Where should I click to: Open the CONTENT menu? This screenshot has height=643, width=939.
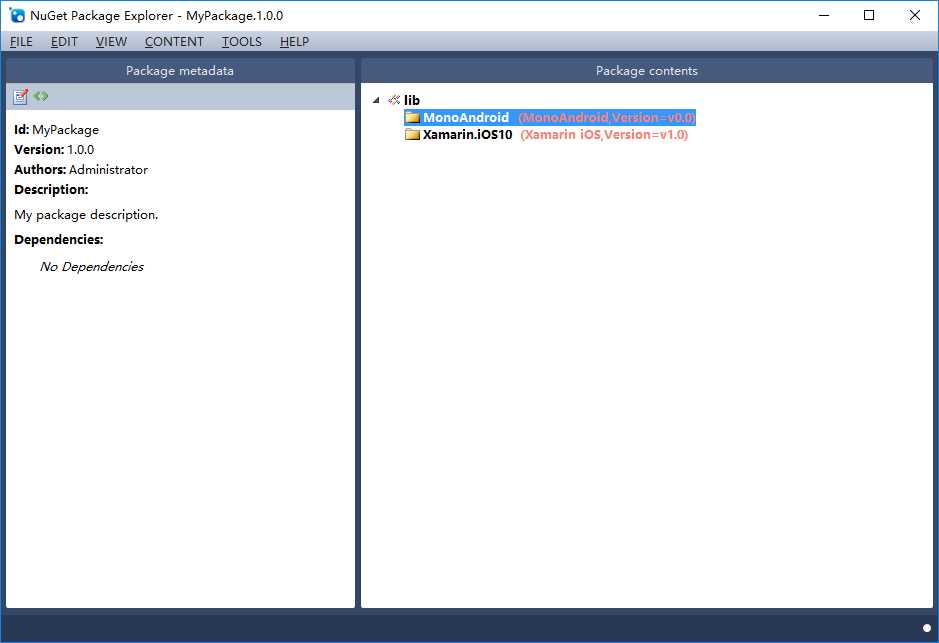click(174, 42)
